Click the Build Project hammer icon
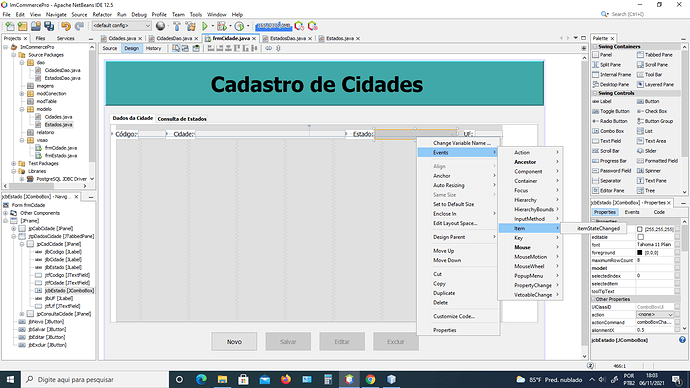 coord(177,26)
